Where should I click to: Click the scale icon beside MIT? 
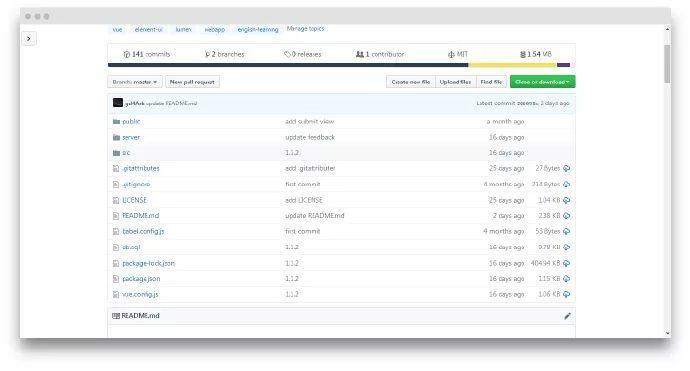pyautogui.click(x=451, y=54)
